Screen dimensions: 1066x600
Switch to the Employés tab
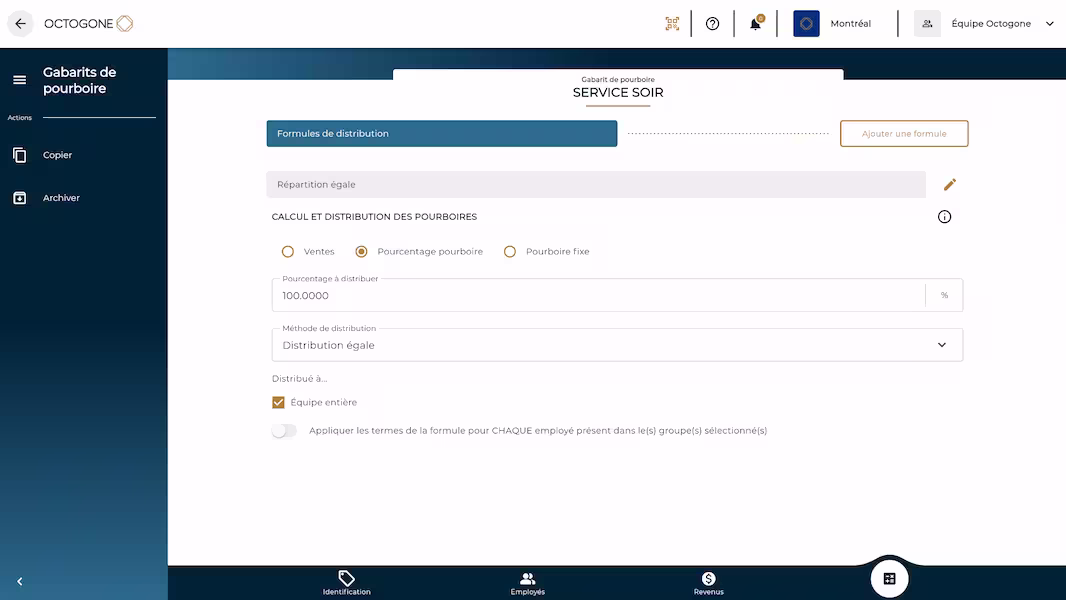pos(527,583)
